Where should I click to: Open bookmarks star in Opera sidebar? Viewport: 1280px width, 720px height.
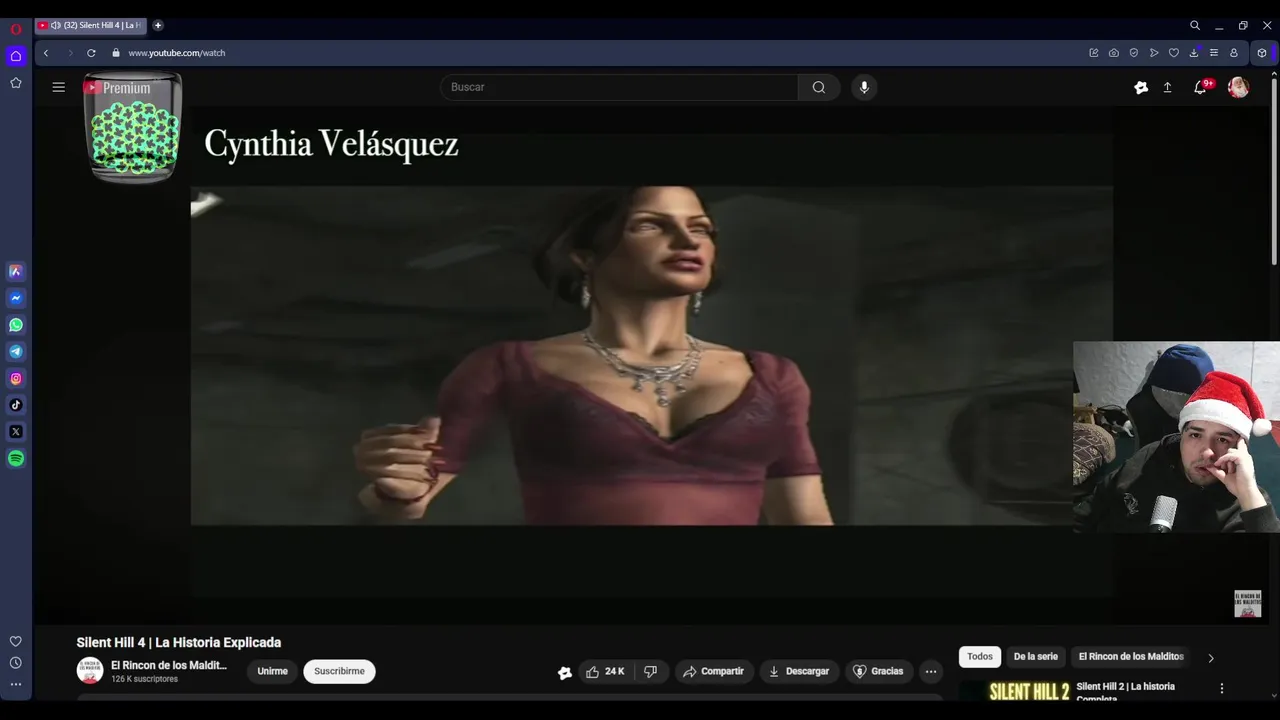coord(16,83)
